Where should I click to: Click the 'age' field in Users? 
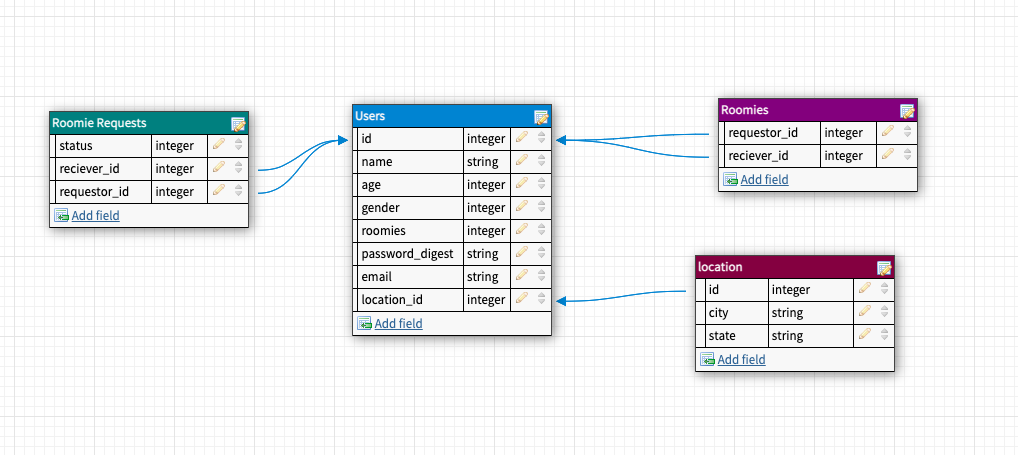click(x=371, y=185)
